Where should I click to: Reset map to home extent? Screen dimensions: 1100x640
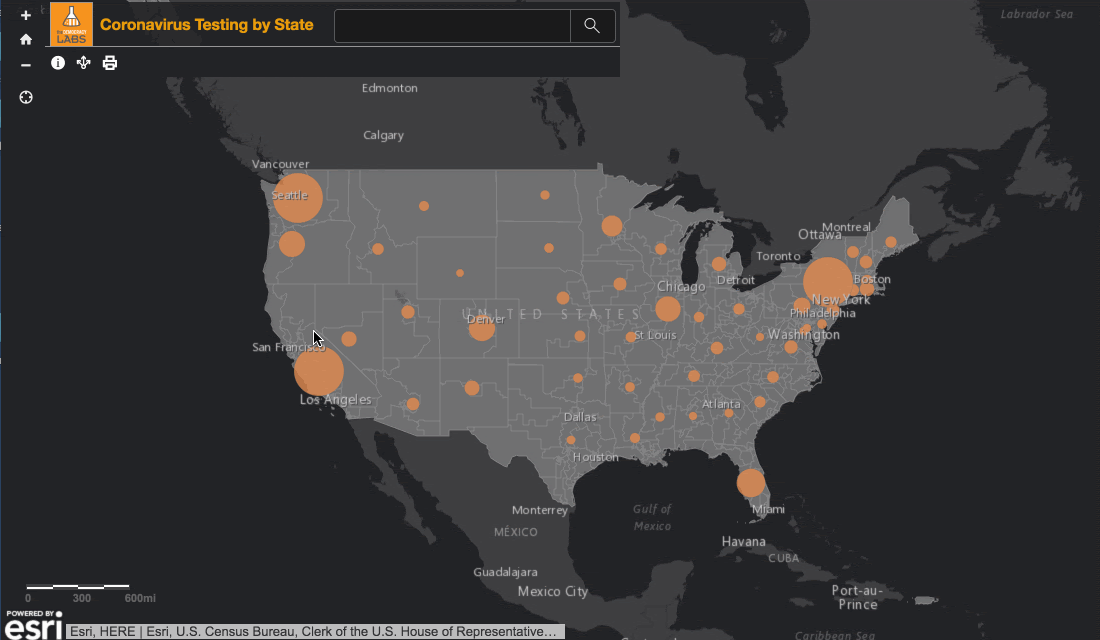(26, 40)
